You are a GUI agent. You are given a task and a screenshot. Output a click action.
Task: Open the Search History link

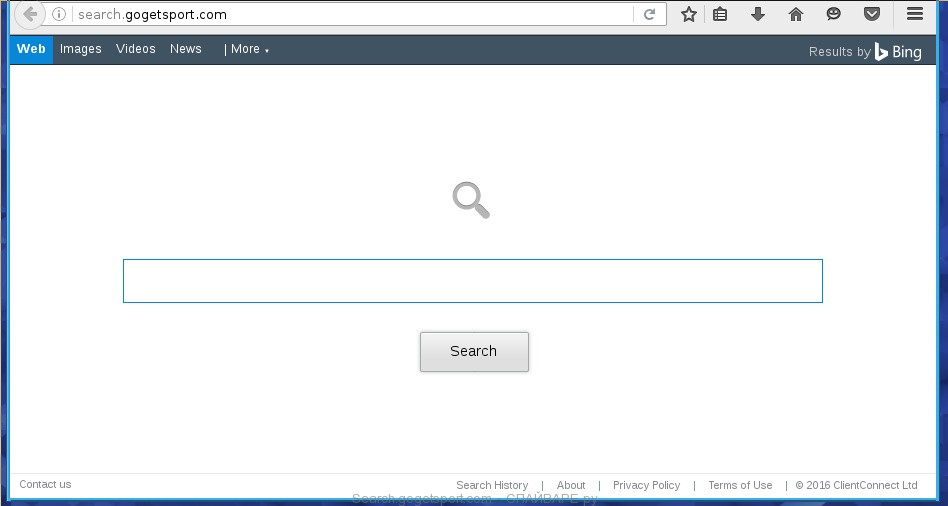(491, 485)
